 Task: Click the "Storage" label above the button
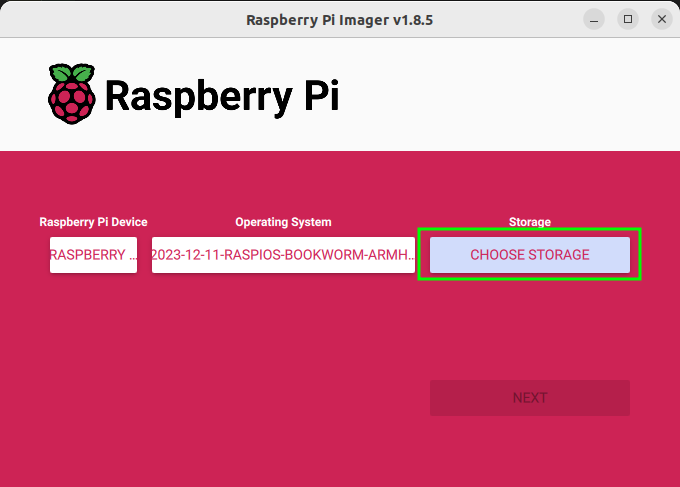(529, 222)
